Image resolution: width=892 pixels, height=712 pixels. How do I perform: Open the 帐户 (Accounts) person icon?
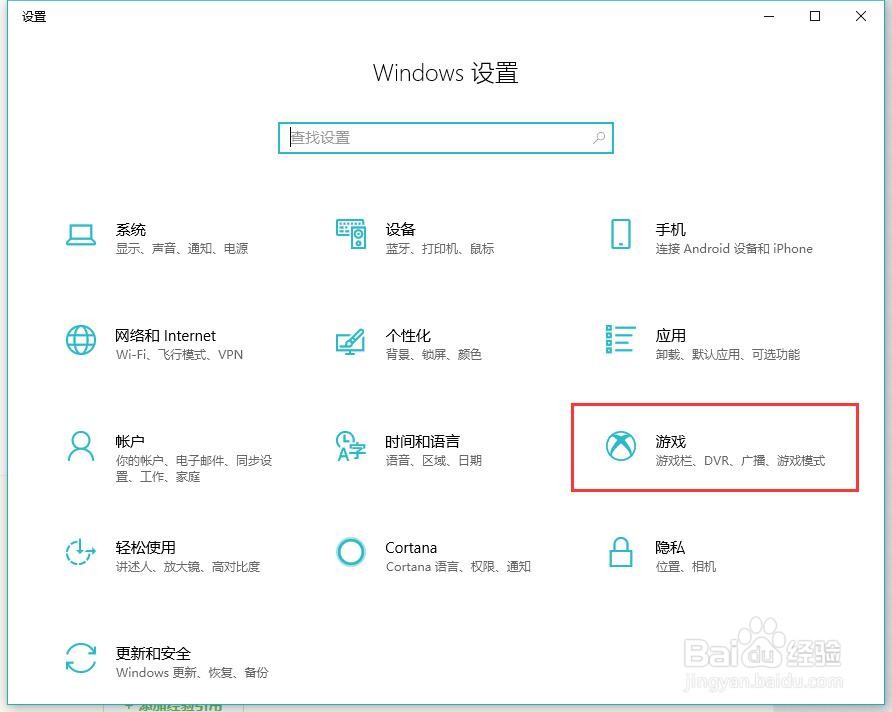(81, 446)
